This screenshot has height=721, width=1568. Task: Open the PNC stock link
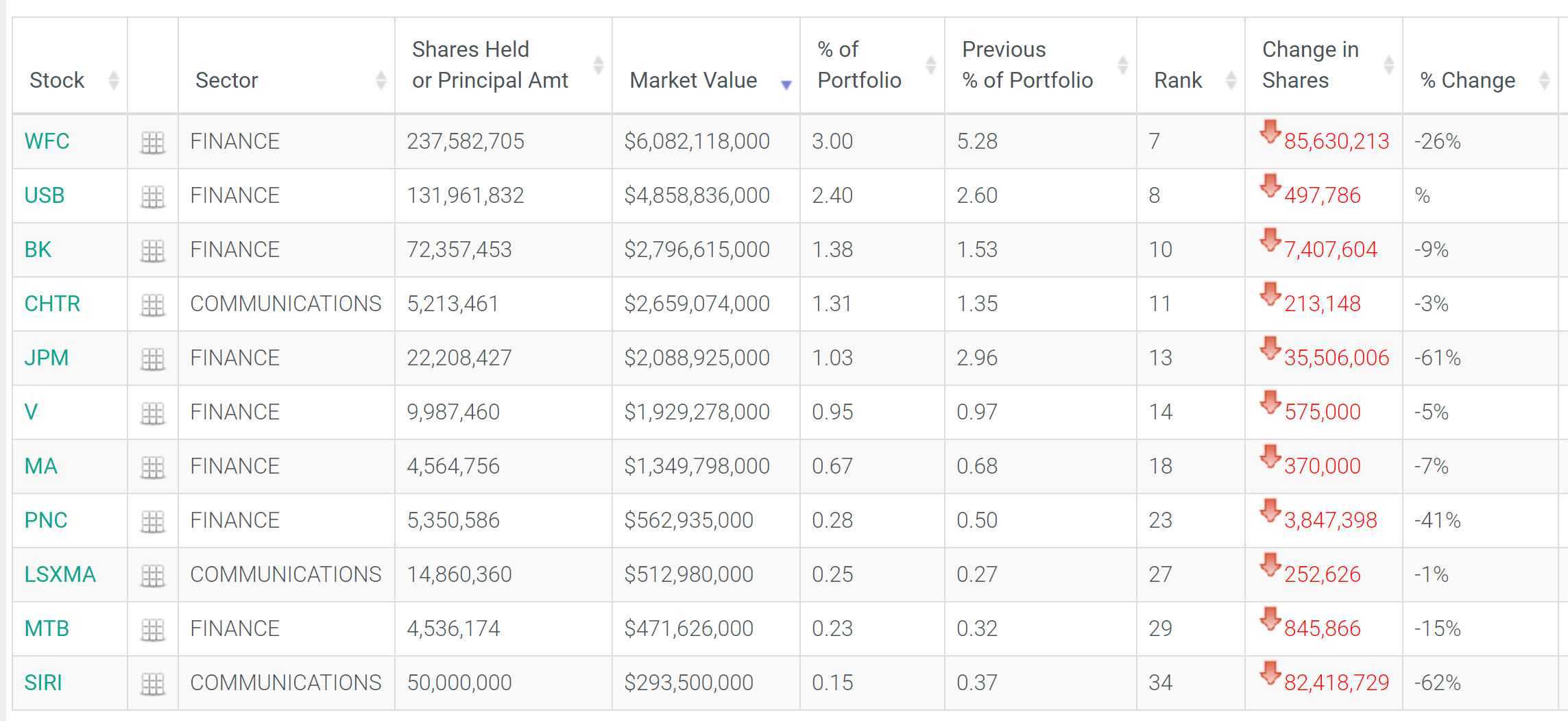pyautogui.click(x=45, y=521)
